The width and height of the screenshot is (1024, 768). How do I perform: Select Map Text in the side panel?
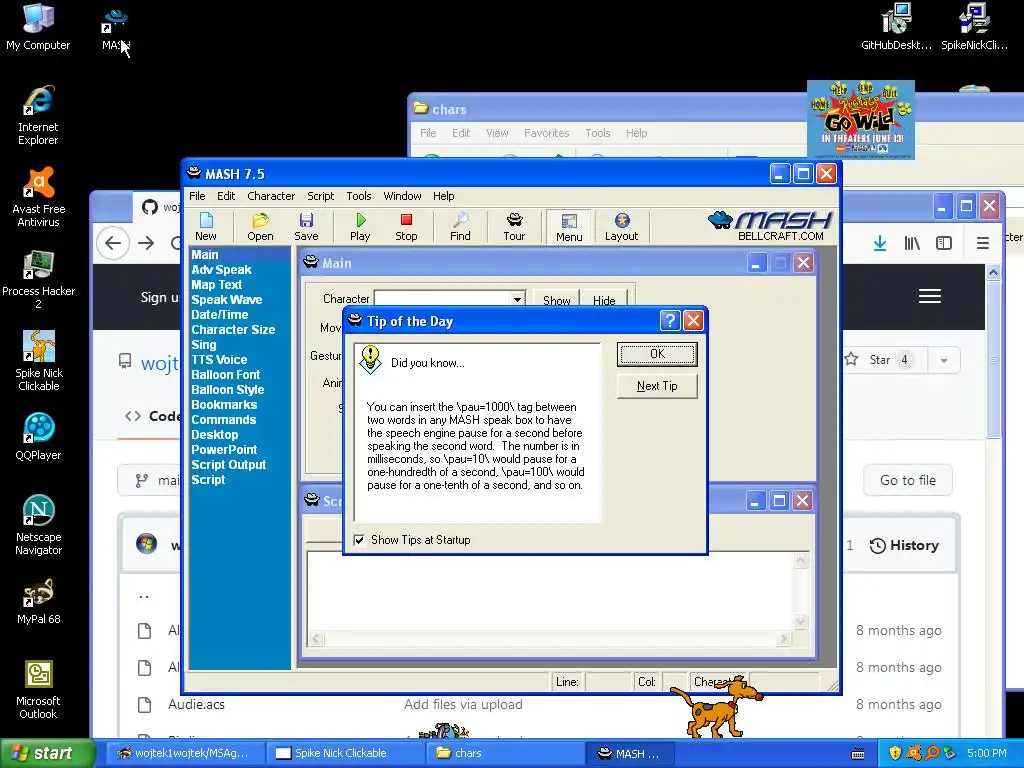[217, 285]
